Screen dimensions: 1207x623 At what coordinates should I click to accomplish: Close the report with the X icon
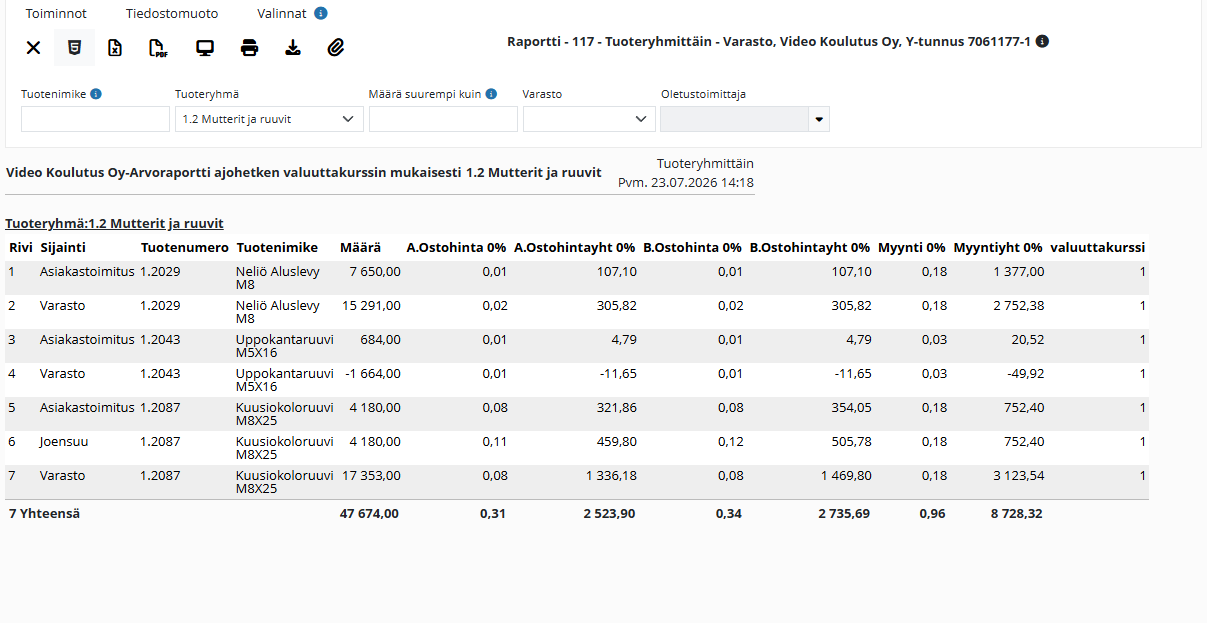[x=33, y=47]
